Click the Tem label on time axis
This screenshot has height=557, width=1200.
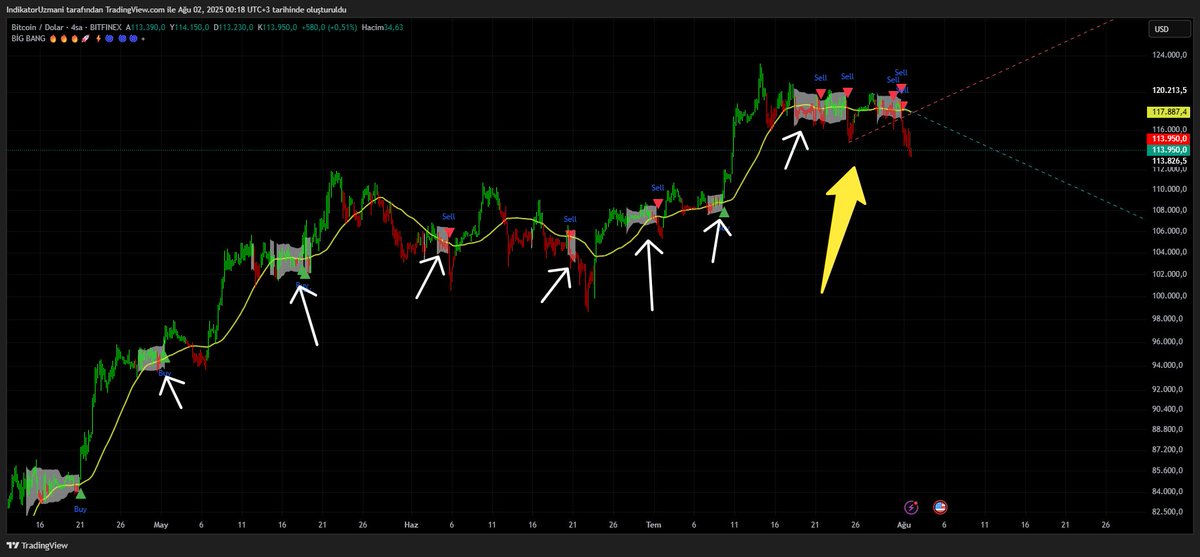(655, 524)
